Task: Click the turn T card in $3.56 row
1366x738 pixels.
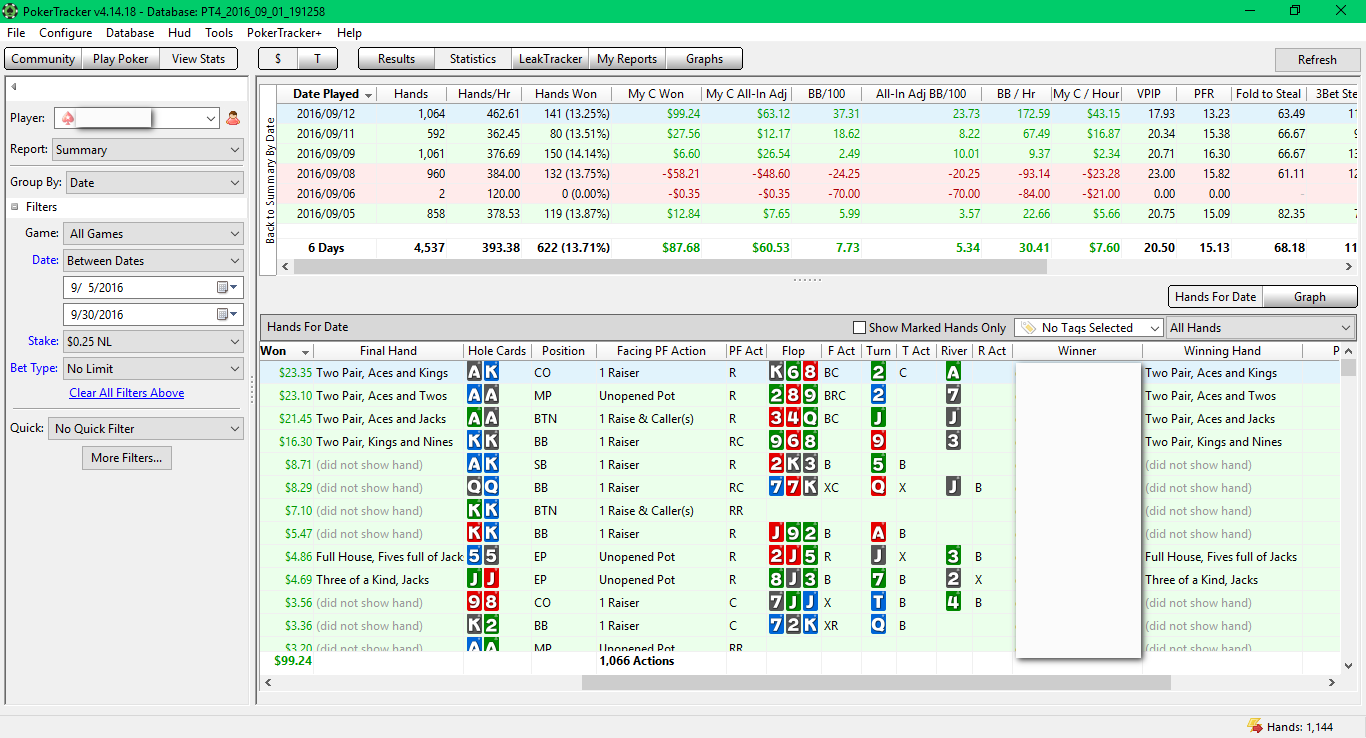Action: coord(878,602)
